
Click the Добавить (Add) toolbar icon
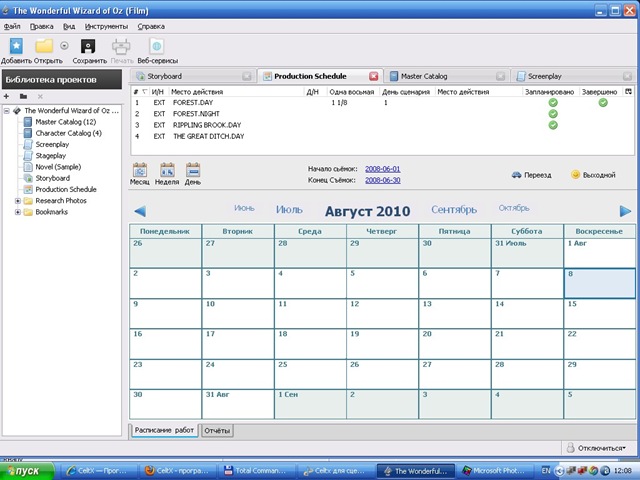(16, 46)
